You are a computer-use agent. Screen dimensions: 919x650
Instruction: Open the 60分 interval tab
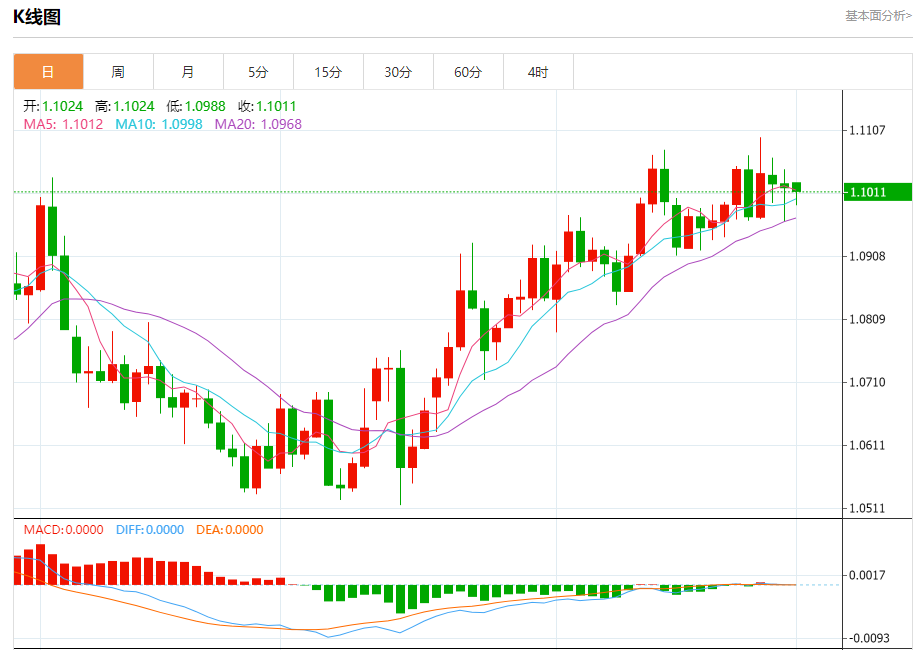coord(468,72)
